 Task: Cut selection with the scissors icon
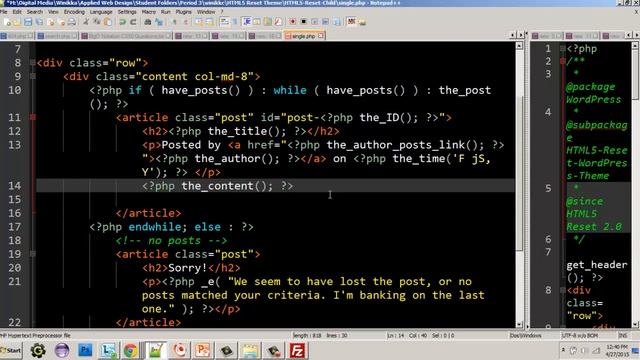86,22
